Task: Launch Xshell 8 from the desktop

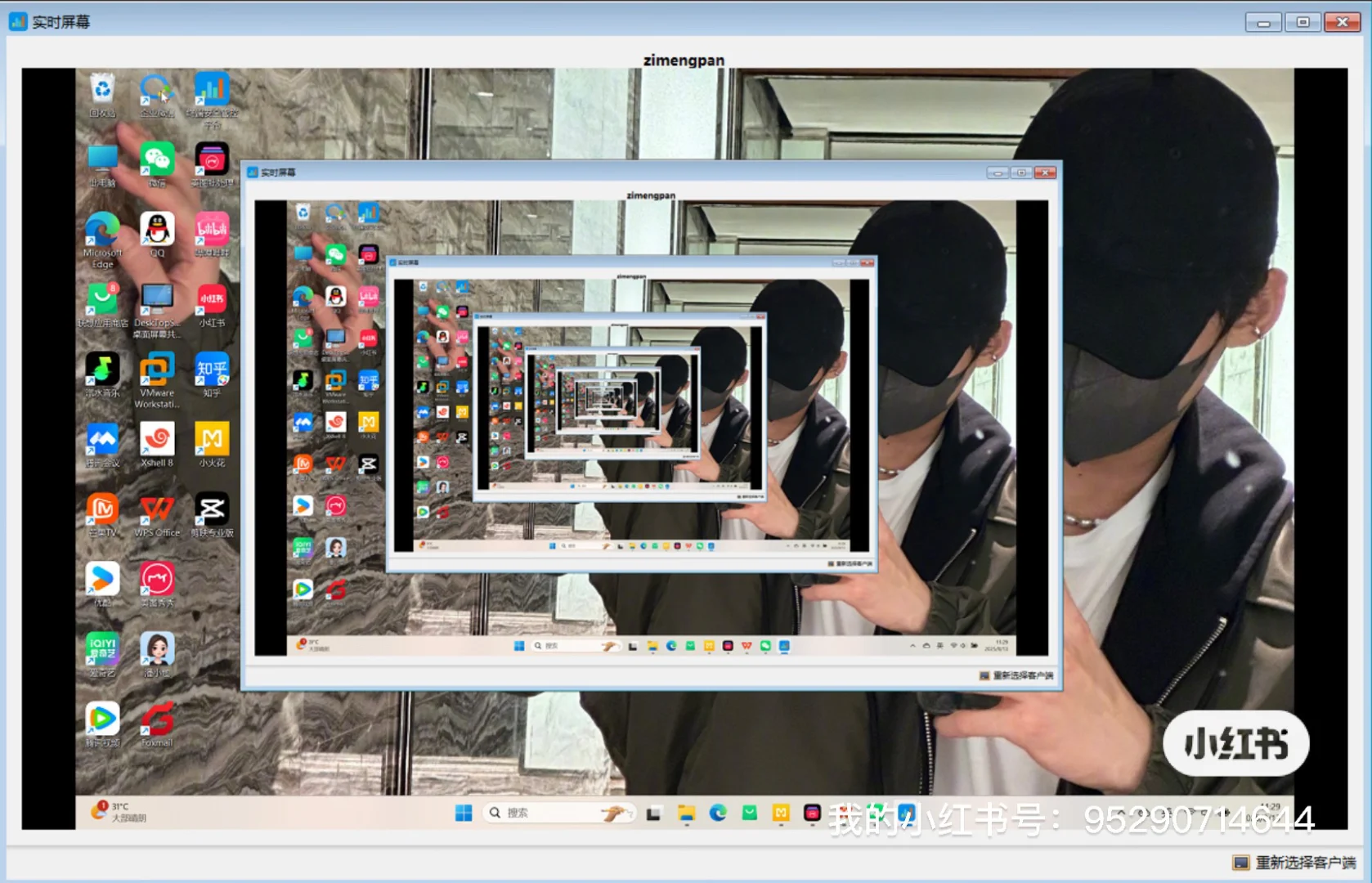Action: pyautogui.click(x=157, y=439)
